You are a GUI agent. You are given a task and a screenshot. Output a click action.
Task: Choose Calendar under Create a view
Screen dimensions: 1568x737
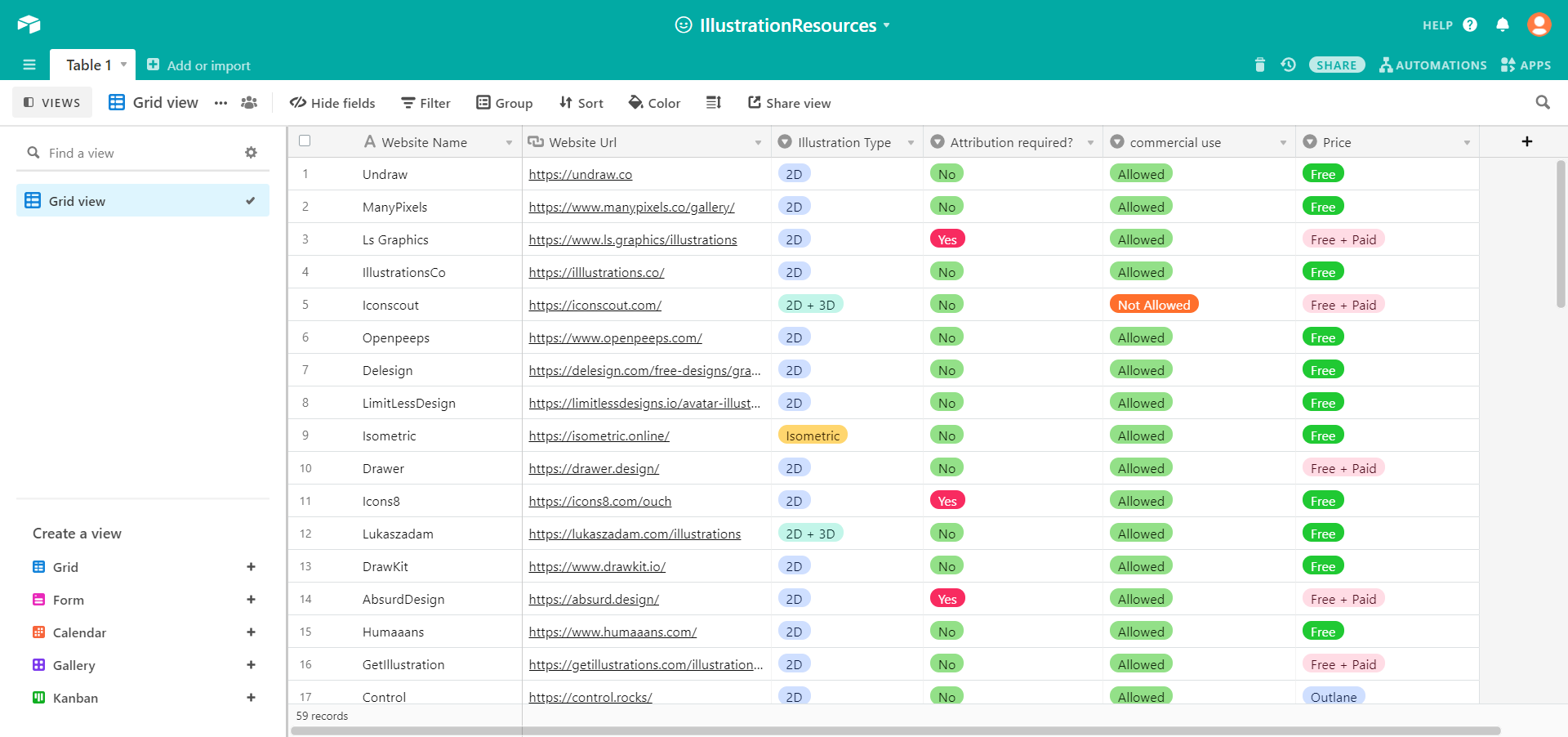(x=79, y=632)
